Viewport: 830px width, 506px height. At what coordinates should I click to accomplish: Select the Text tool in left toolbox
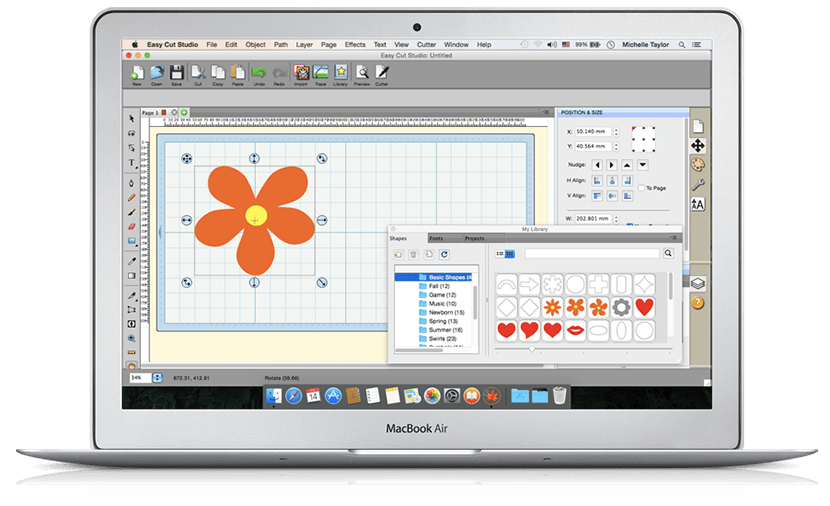point(131,162)
